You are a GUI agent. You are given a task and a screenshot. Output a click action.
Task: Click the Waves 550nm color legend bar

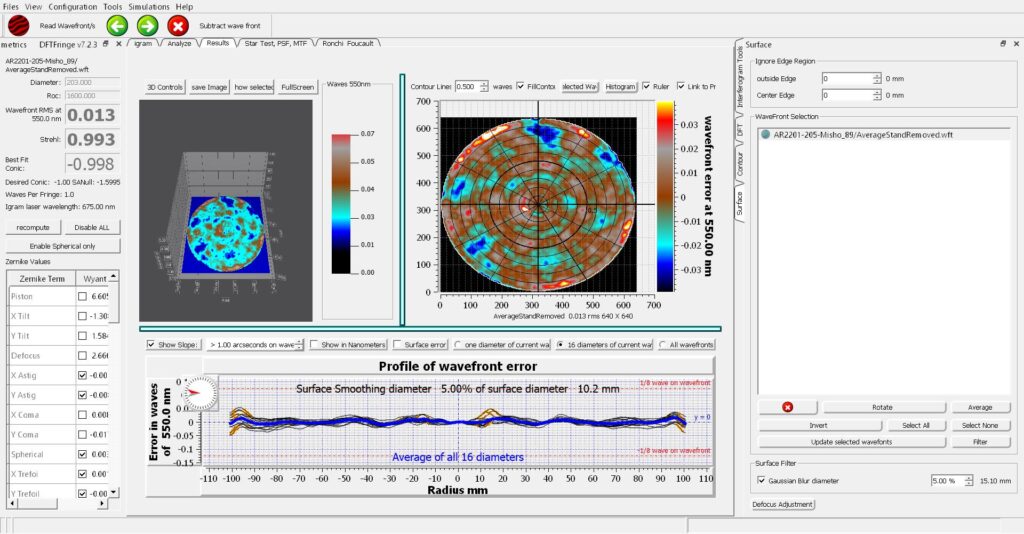[x=342, y=204]
